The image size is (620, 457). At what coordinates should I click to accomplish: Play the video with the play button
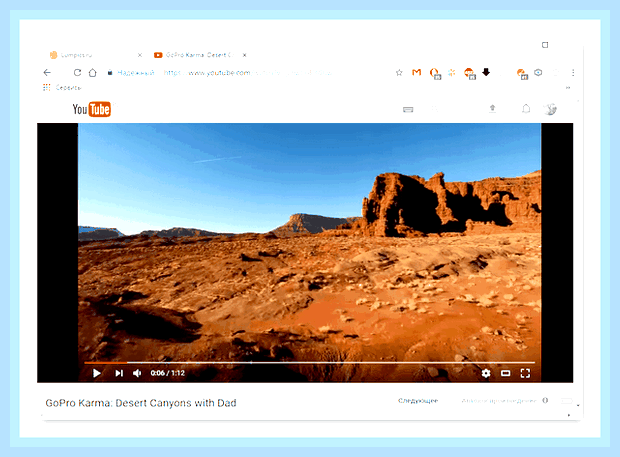pyautogui.click(x=96, y=373)
